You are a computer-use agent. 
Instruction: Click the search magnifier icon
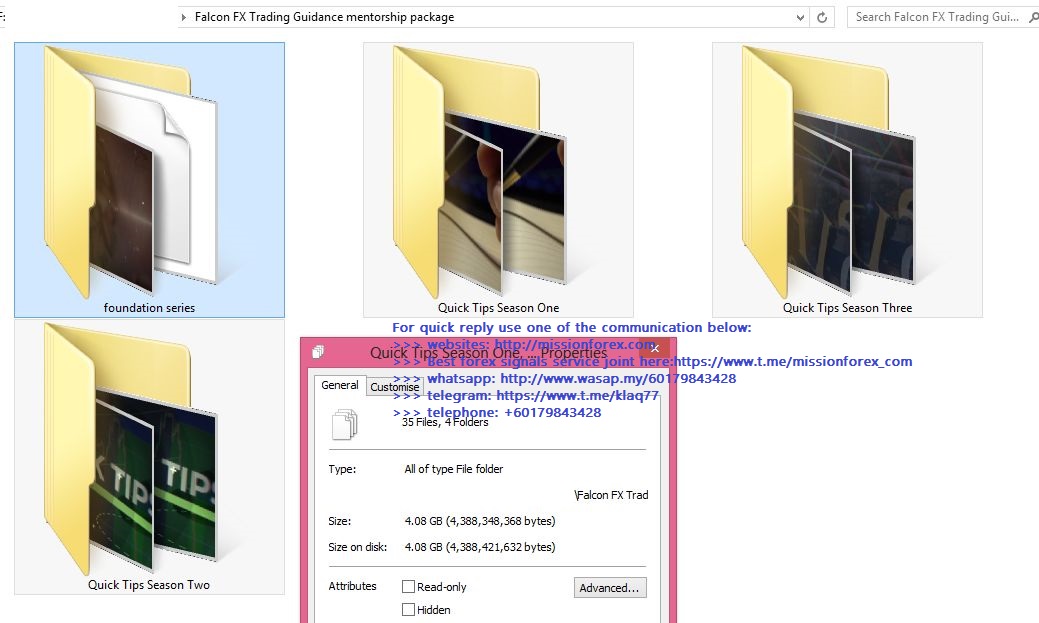[1033, 17]
